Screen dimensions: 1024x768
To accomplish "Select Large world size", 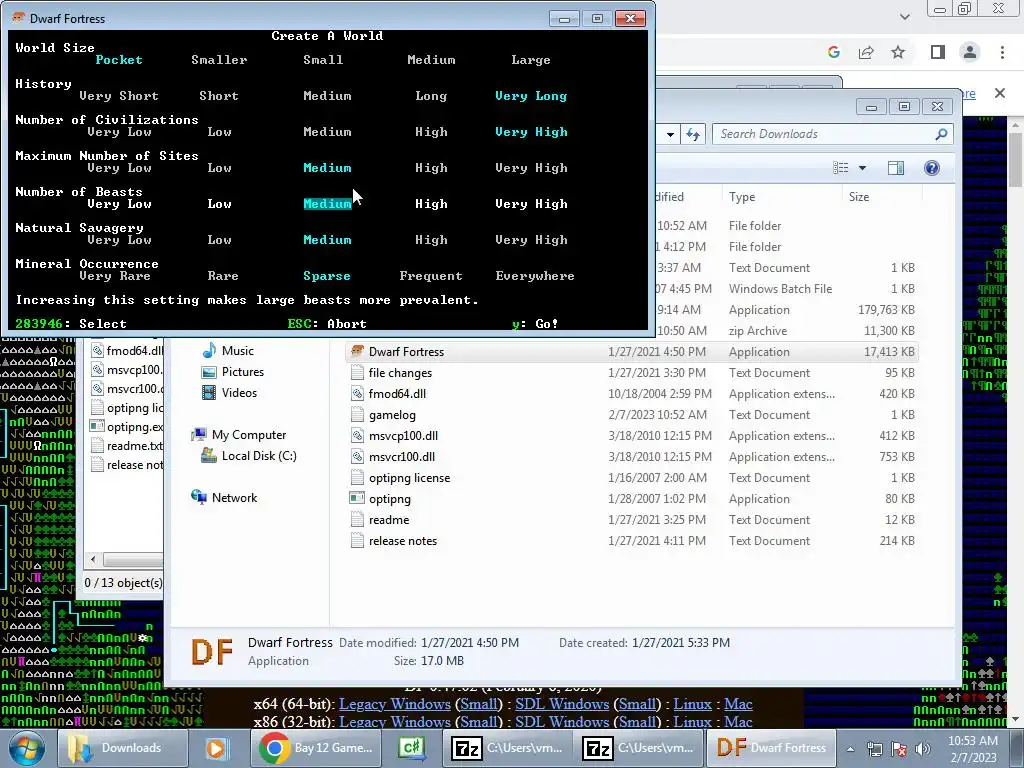I will (530, 60).
